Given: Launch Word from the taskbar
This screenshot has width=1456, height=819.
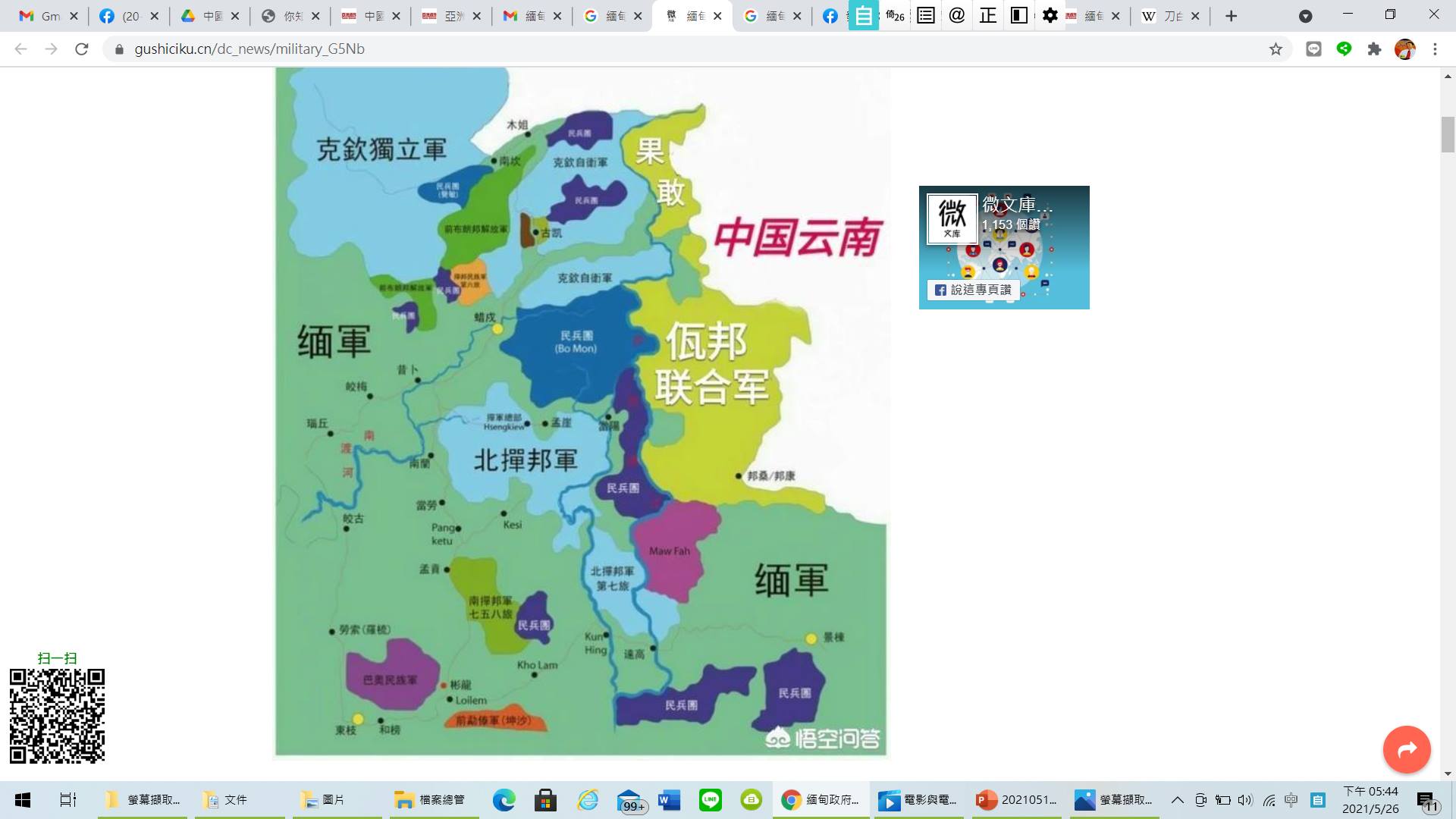Looking at the screenshot, I should point(669,799).
